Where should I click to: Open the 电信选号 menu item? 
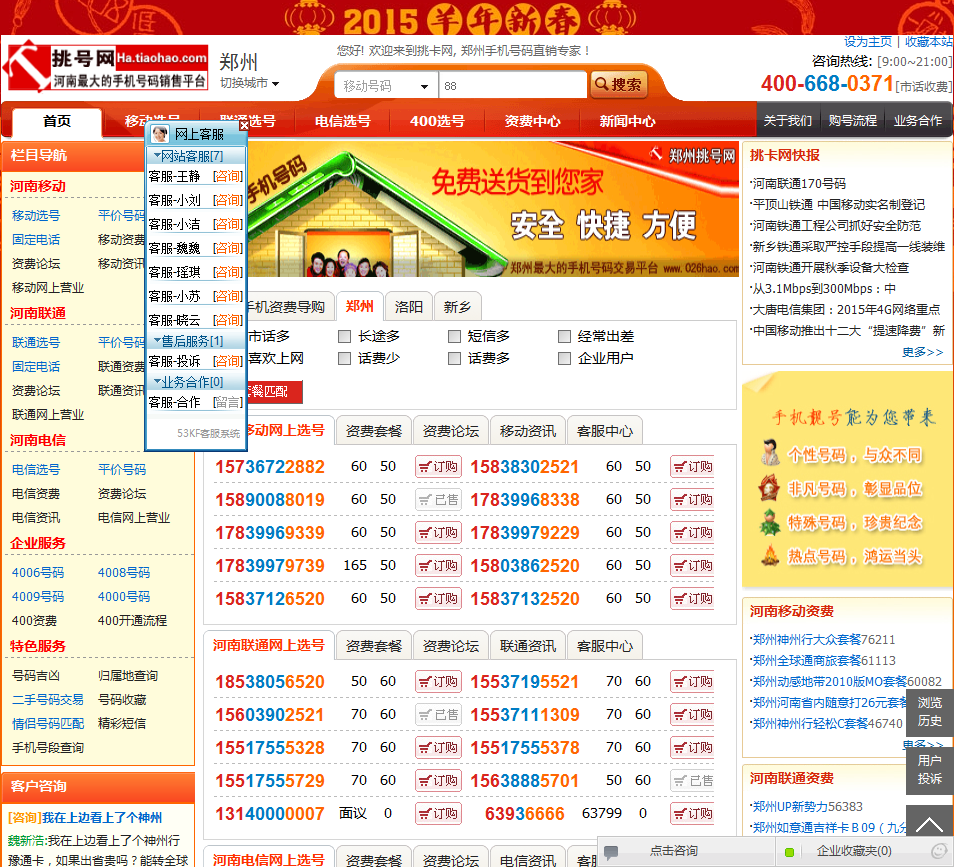coord(343,121)
